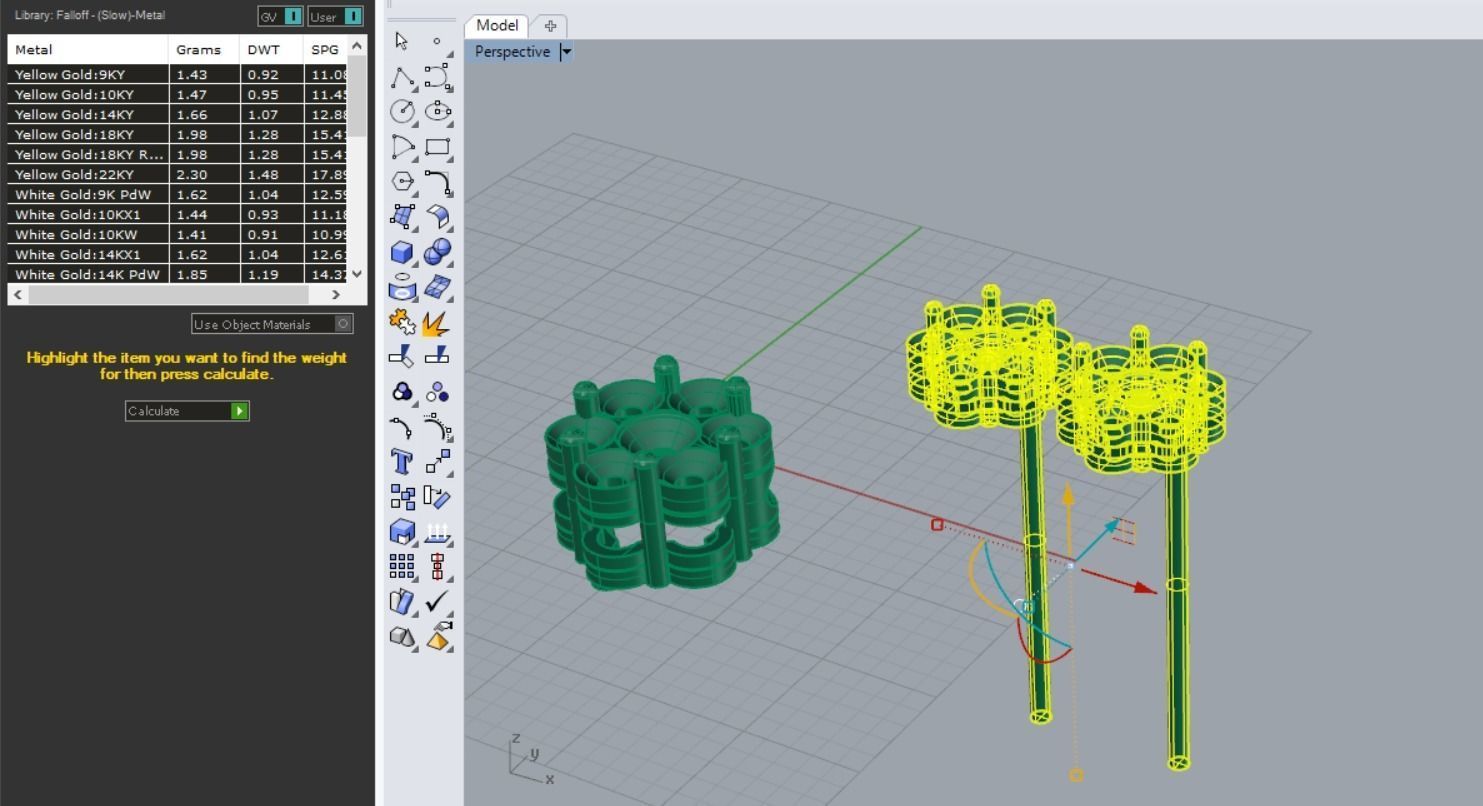The width and height of the screenshot is (1483, 806).
Task: Open the Mesh from surface tool
Action: 437,287
